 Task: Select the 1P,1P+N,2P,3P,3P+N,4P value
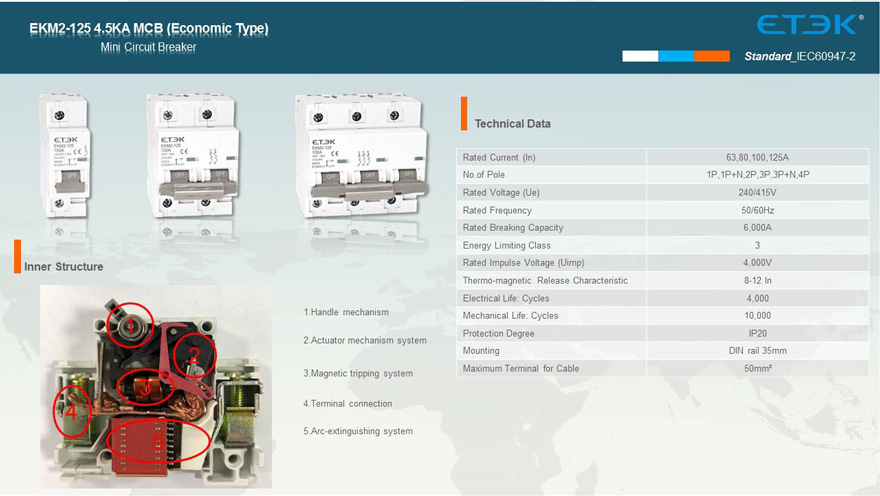click(x=758, y=174)
